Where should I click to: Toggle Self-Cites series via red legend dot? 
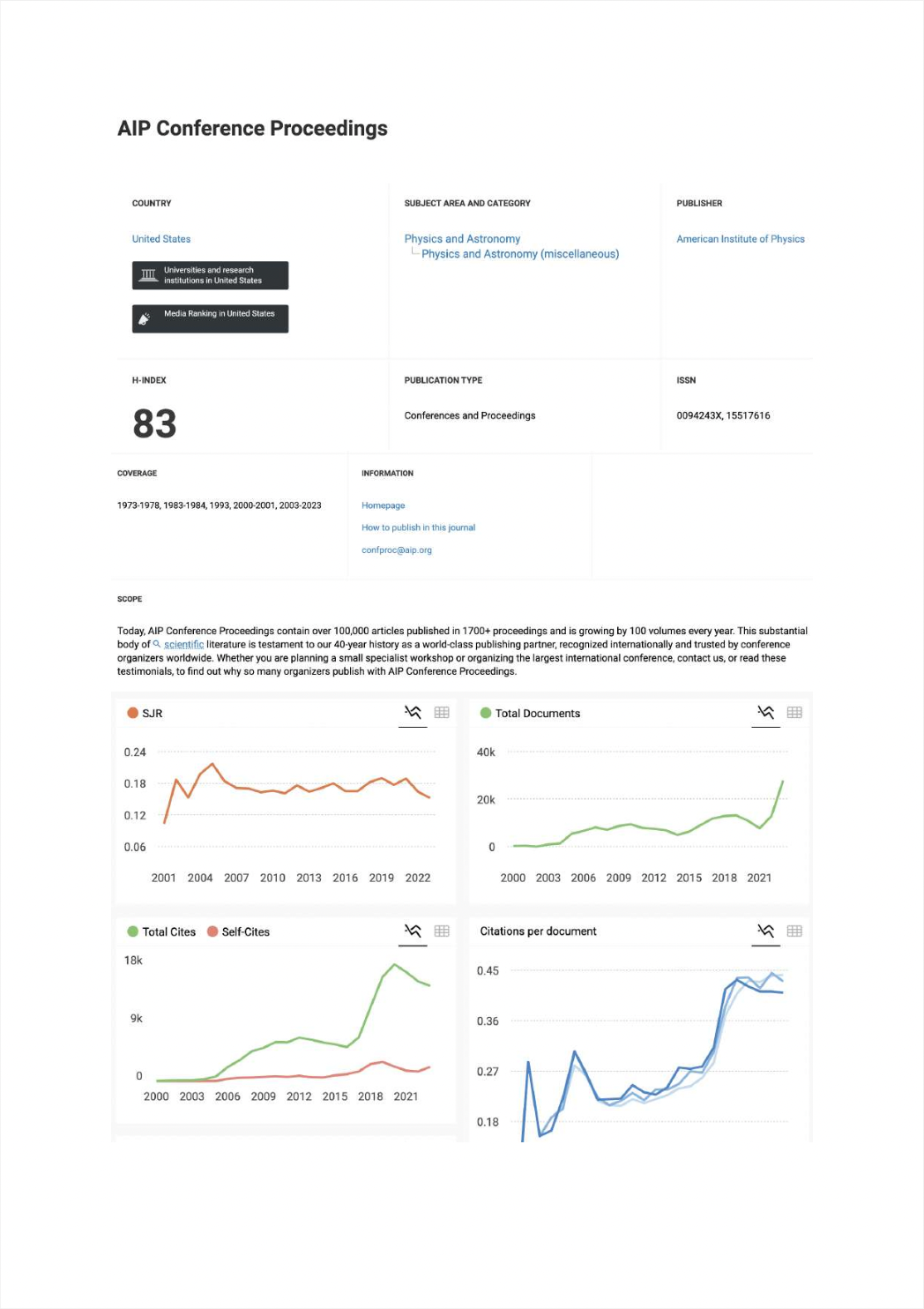point(212,931)
